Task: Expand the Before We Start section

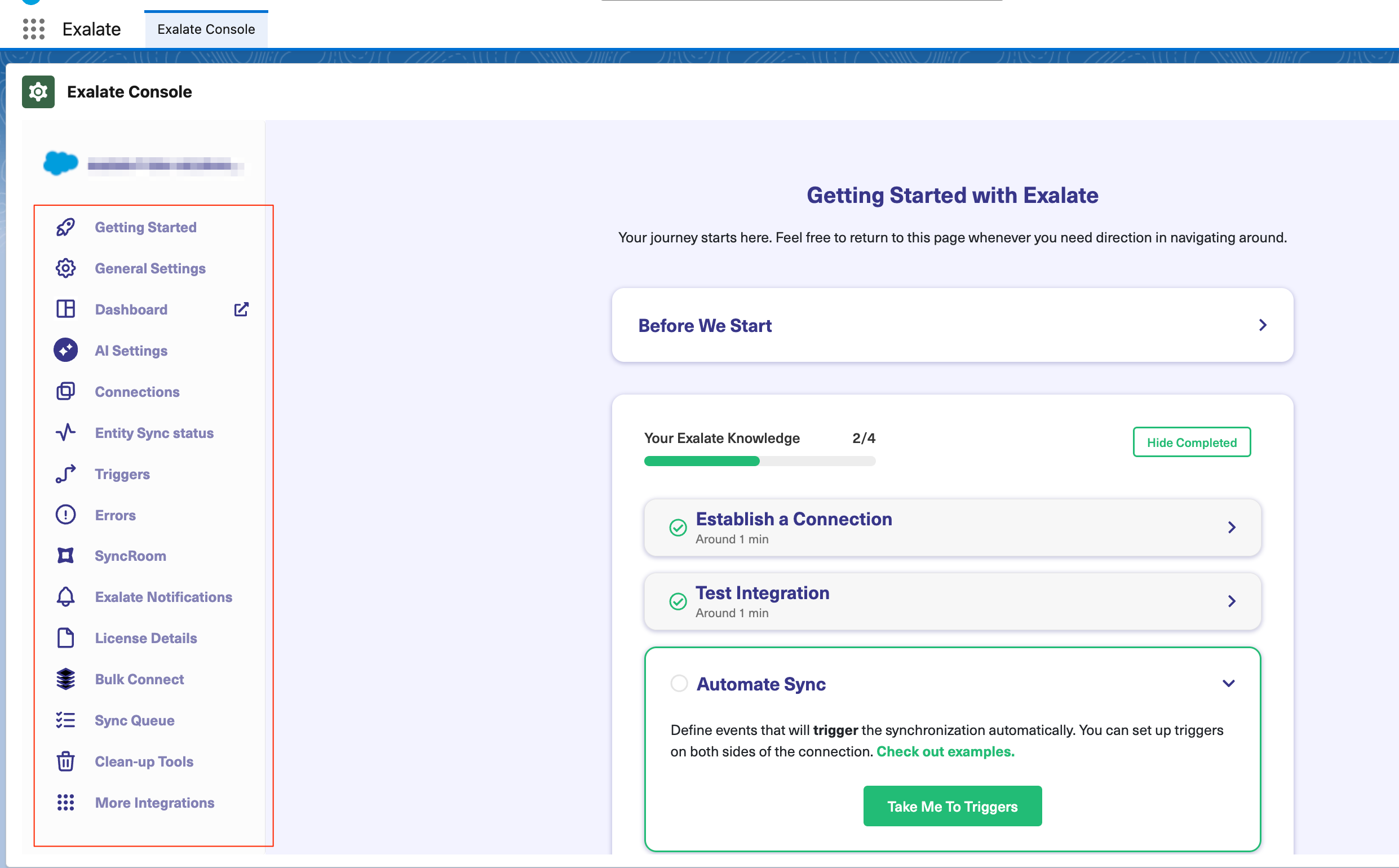Action: pyautogui.click(x=1263, y=326)
